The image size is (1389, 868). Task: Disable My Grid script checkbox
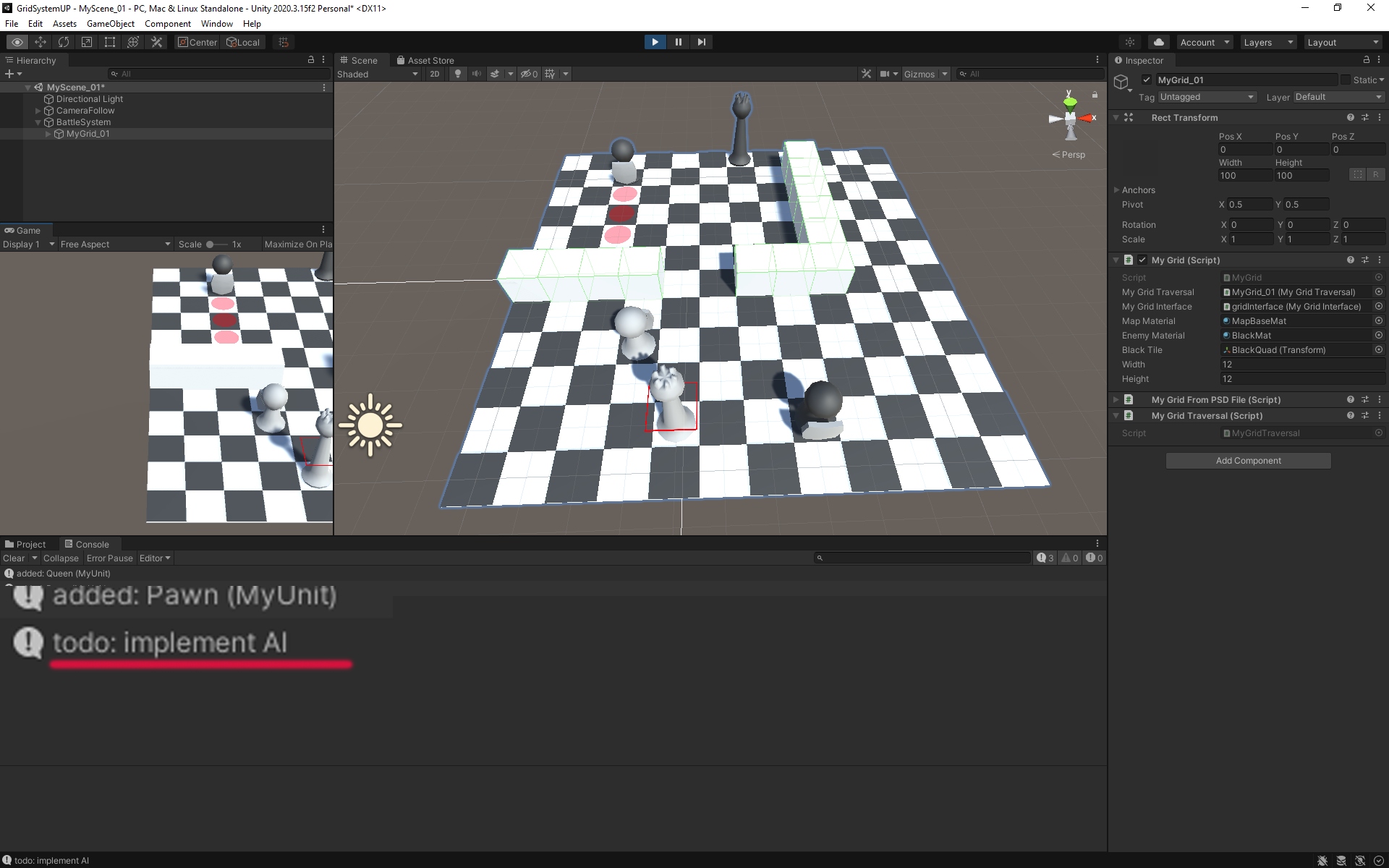pyautogui.click(x=1142, y=260)
